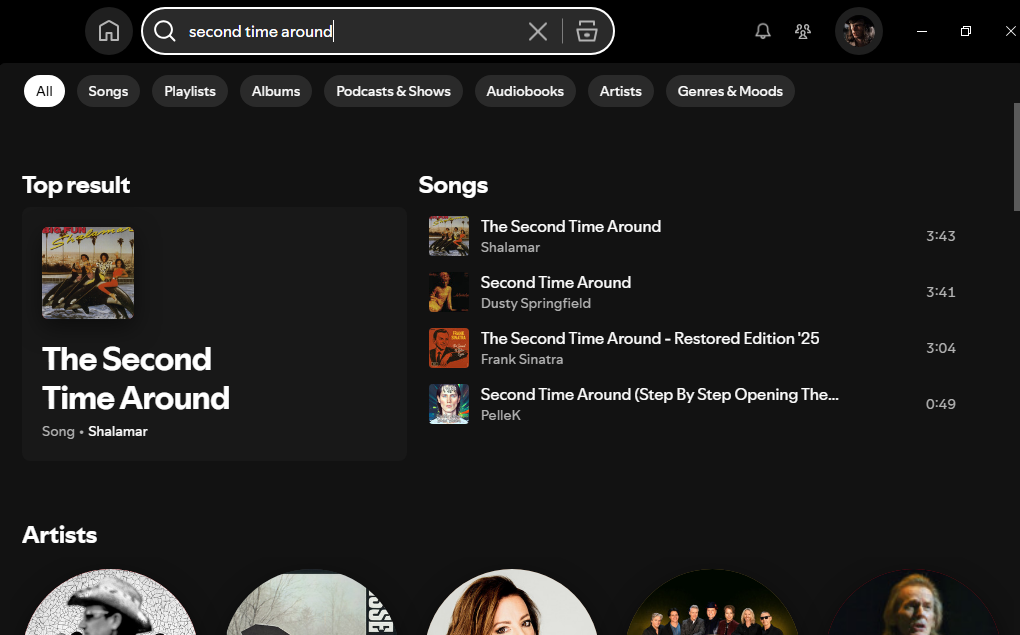Open the artist with cowboy hat photo
The height and width of the screenshot is (635, 1020).
tap(110, 602)
